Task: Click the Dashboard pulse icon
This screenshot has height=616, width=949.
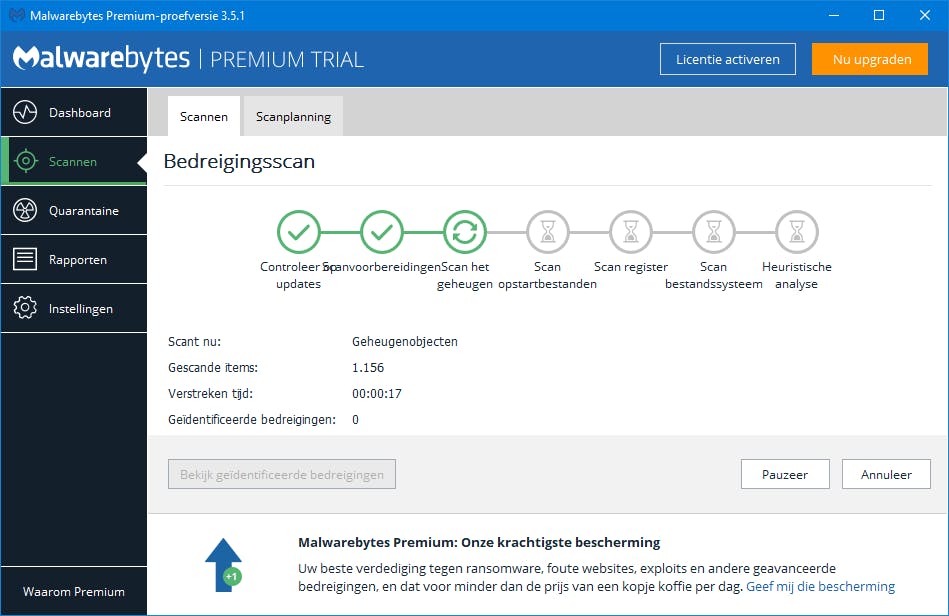Action: coord(25,113)
